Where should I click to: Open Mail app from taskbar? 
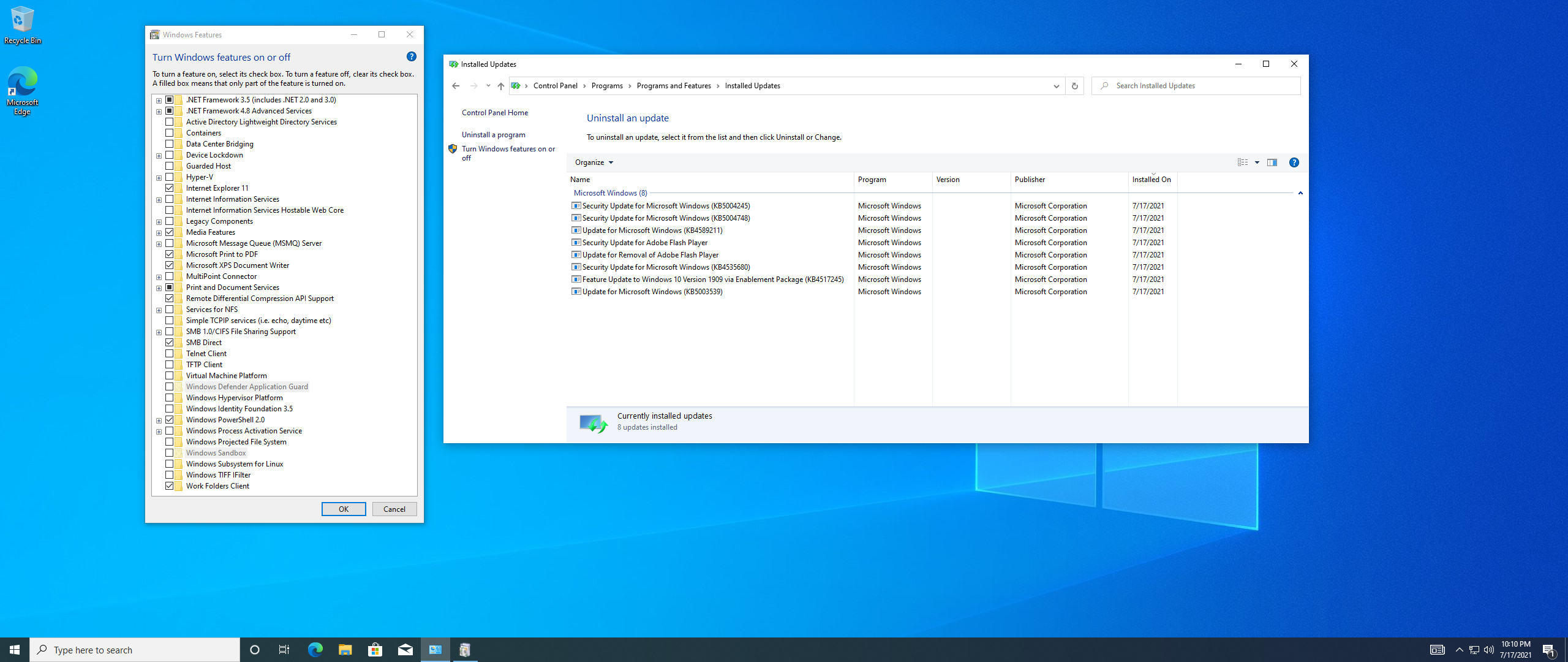click(405, 650)
